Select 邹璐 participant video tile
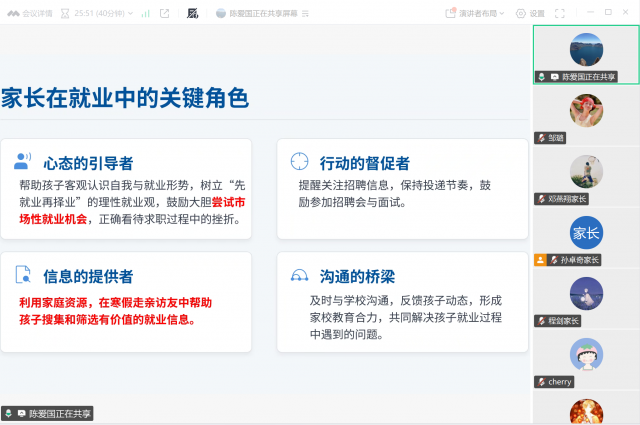Image resolution: width=640 pixels, height=425 pixels. click(x=586, y=112)
